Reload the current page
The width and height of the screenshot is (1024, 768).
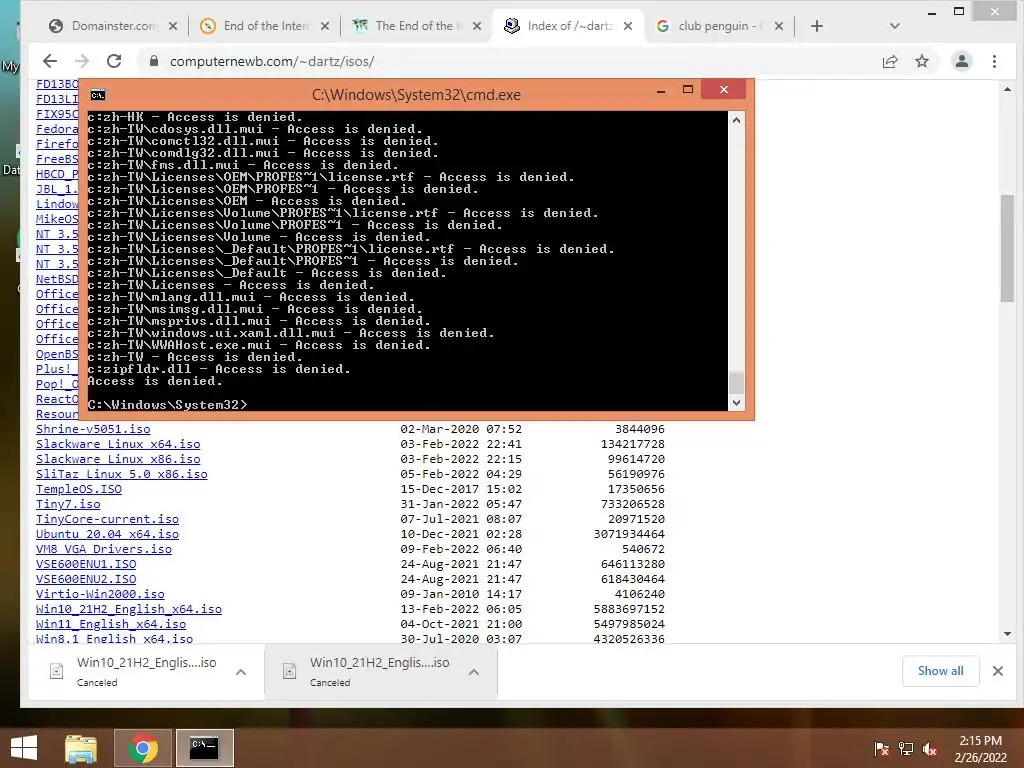coord(114,61)
